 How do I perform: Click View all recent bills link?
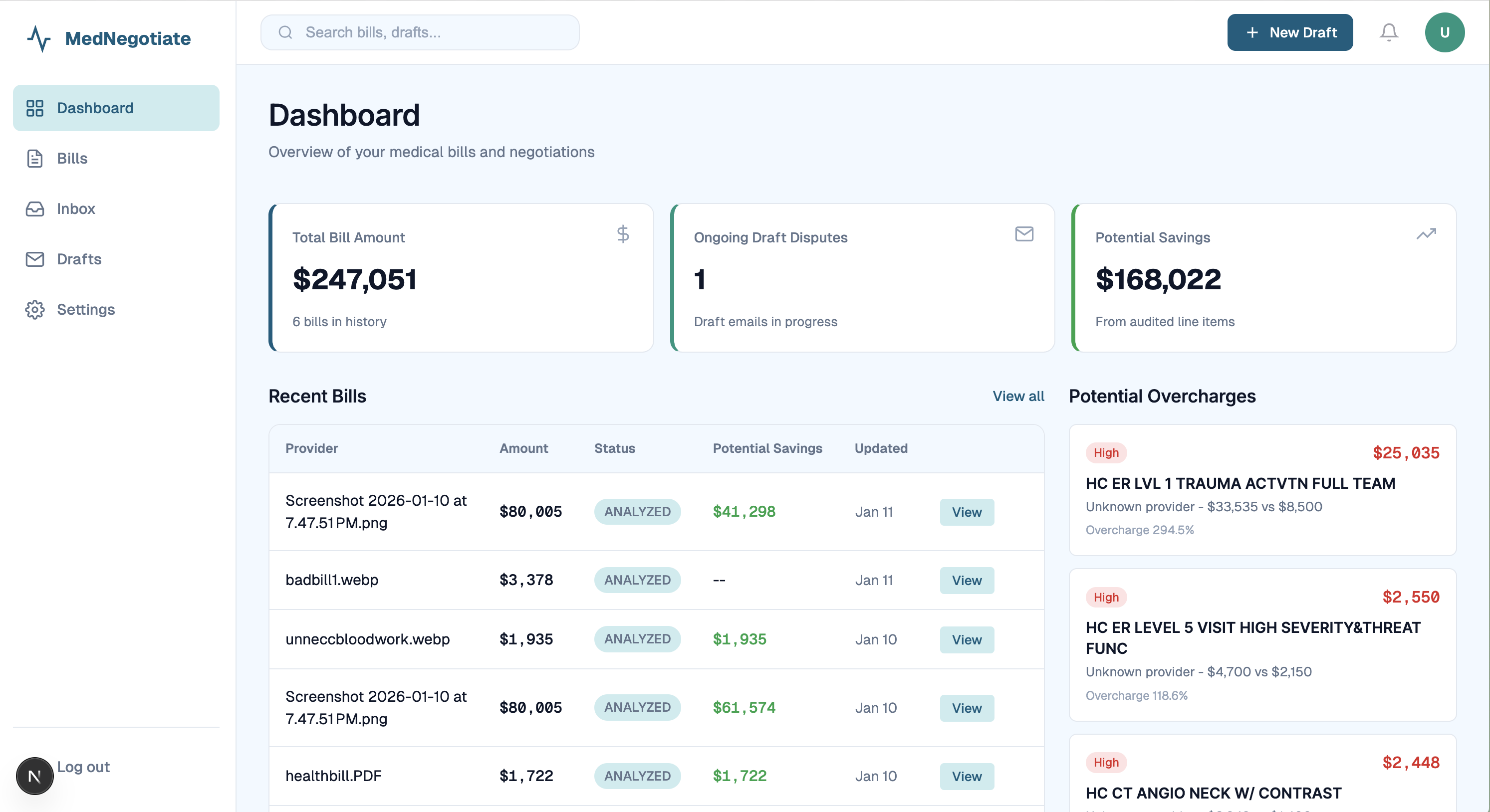[1018, 396]
